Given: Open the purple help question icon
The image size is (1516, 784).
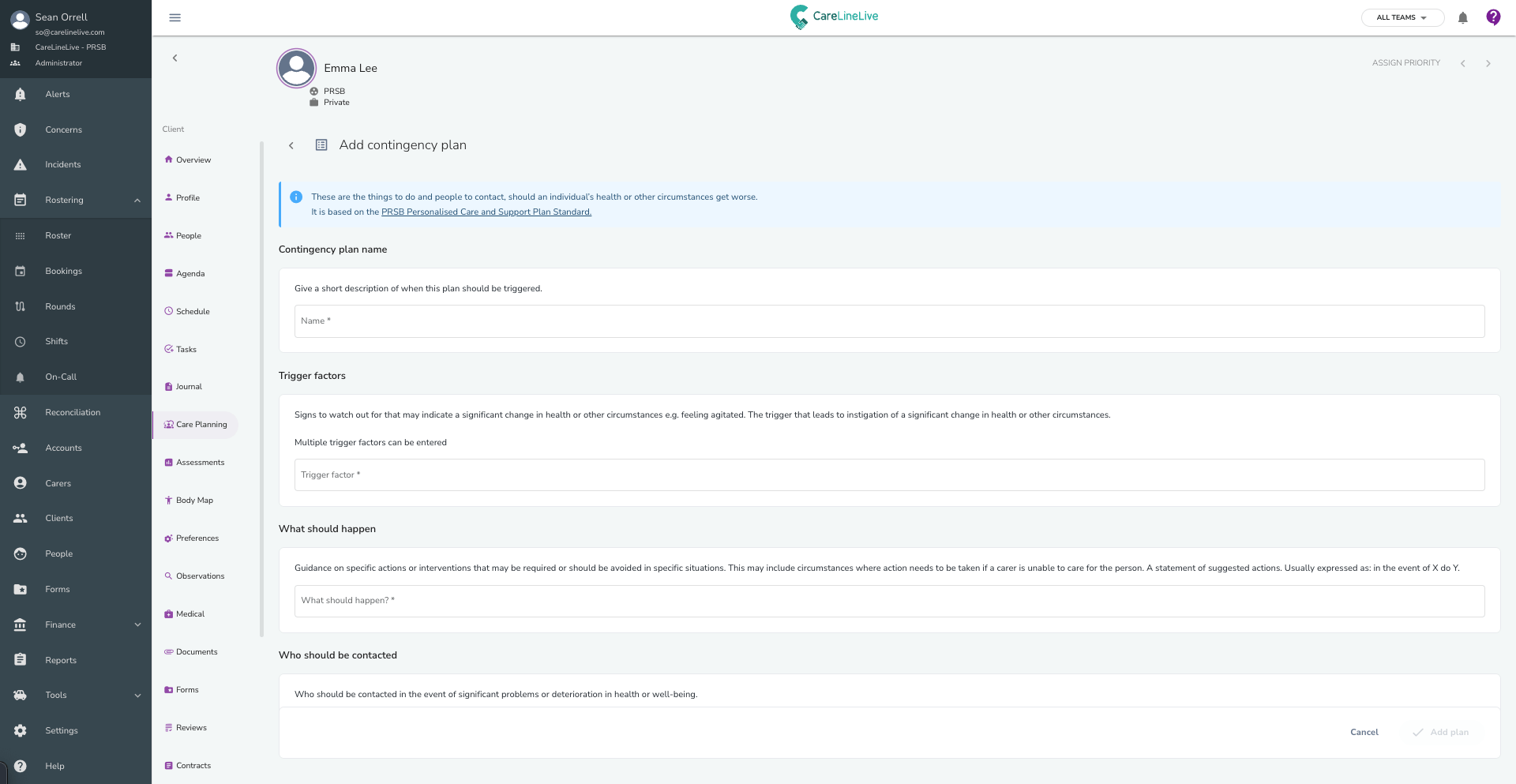Looking at the screenshot, I should coord(1492,17).
